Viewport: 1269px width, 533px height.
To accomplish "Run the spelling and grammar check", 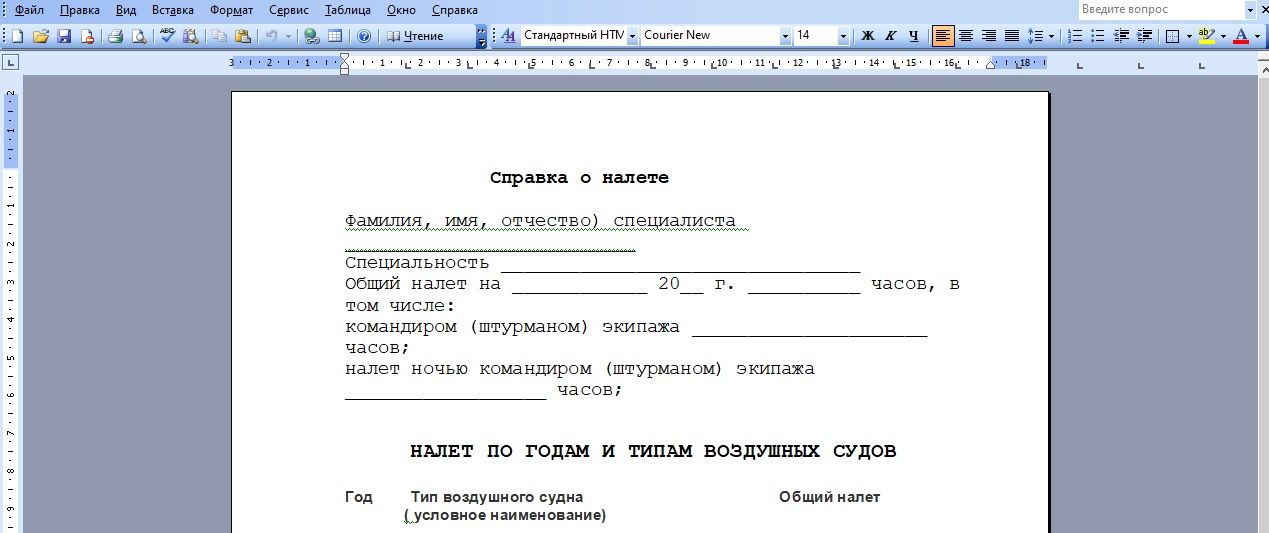I will tap(167, 36).
